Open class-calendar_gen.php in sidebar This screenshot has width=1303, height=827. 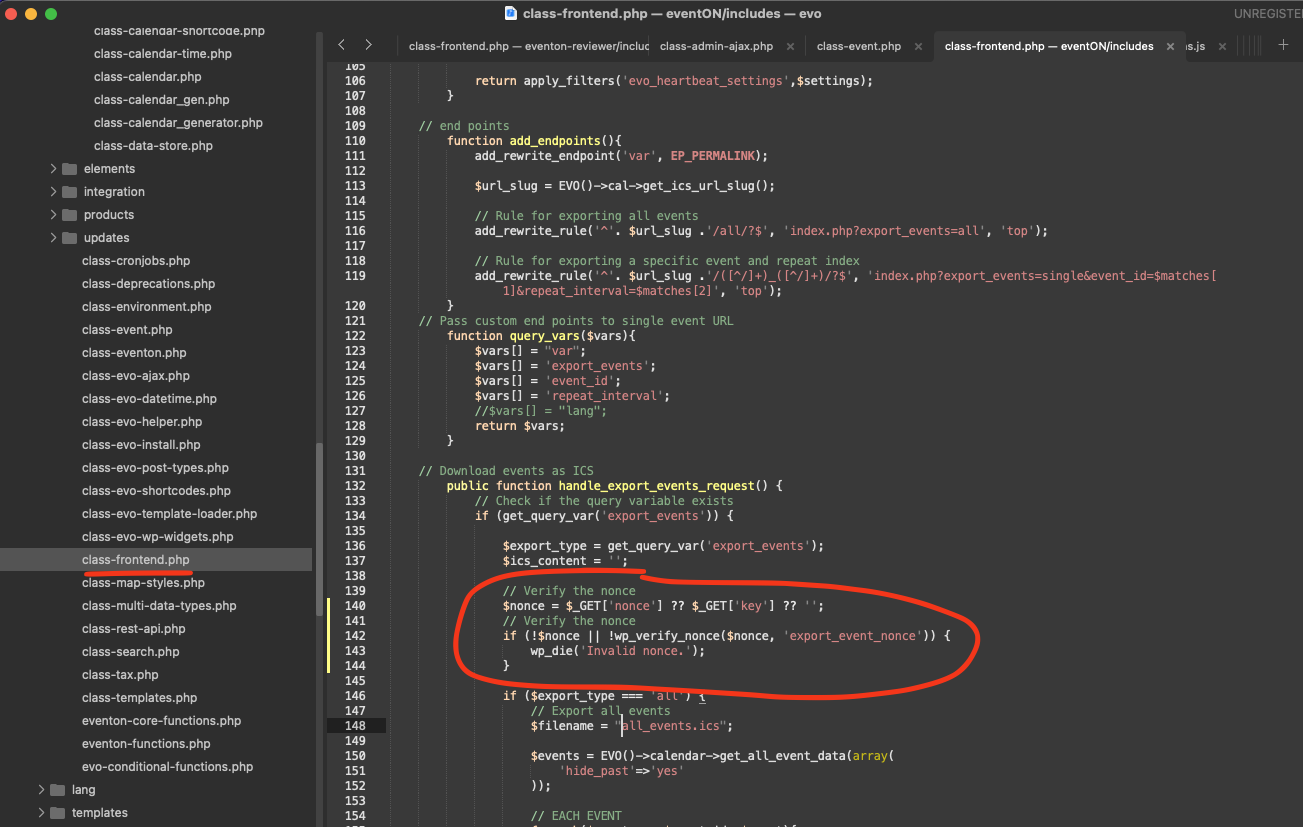pyautogui.click(x=162, y=100)
